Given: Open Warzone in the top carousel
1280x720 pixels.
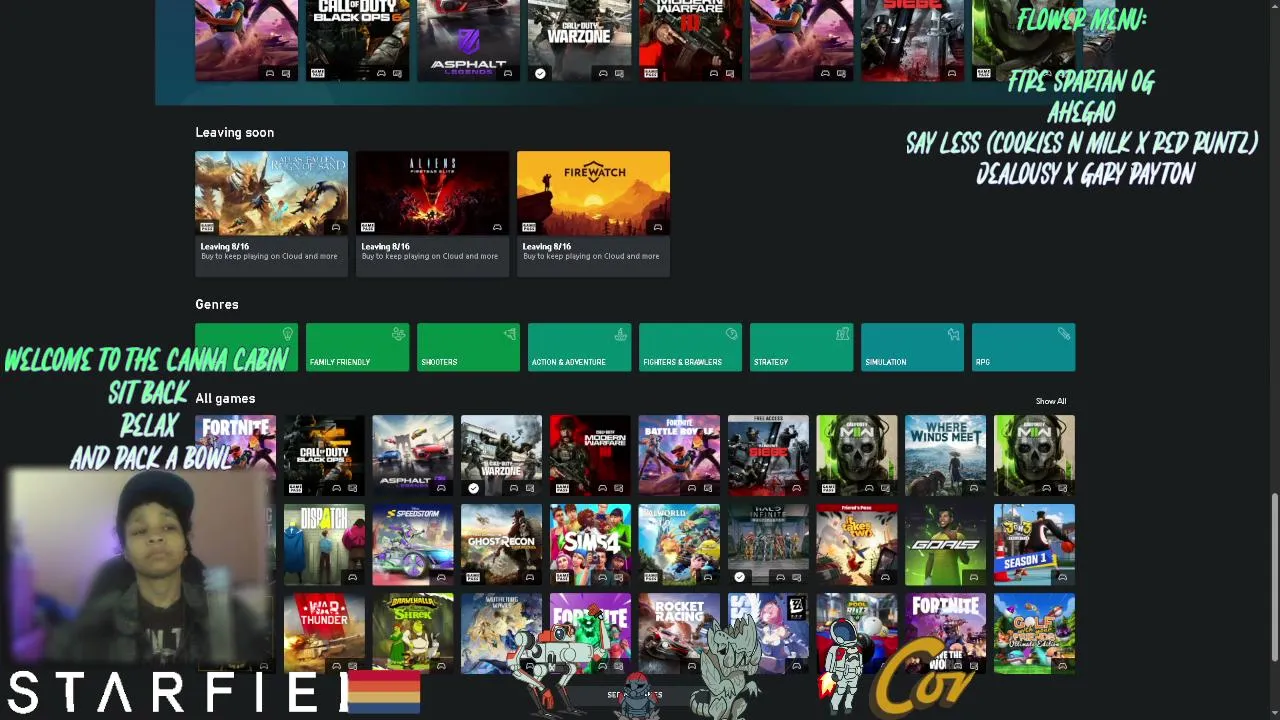Looking at the screenshot, I should (579, 40).
